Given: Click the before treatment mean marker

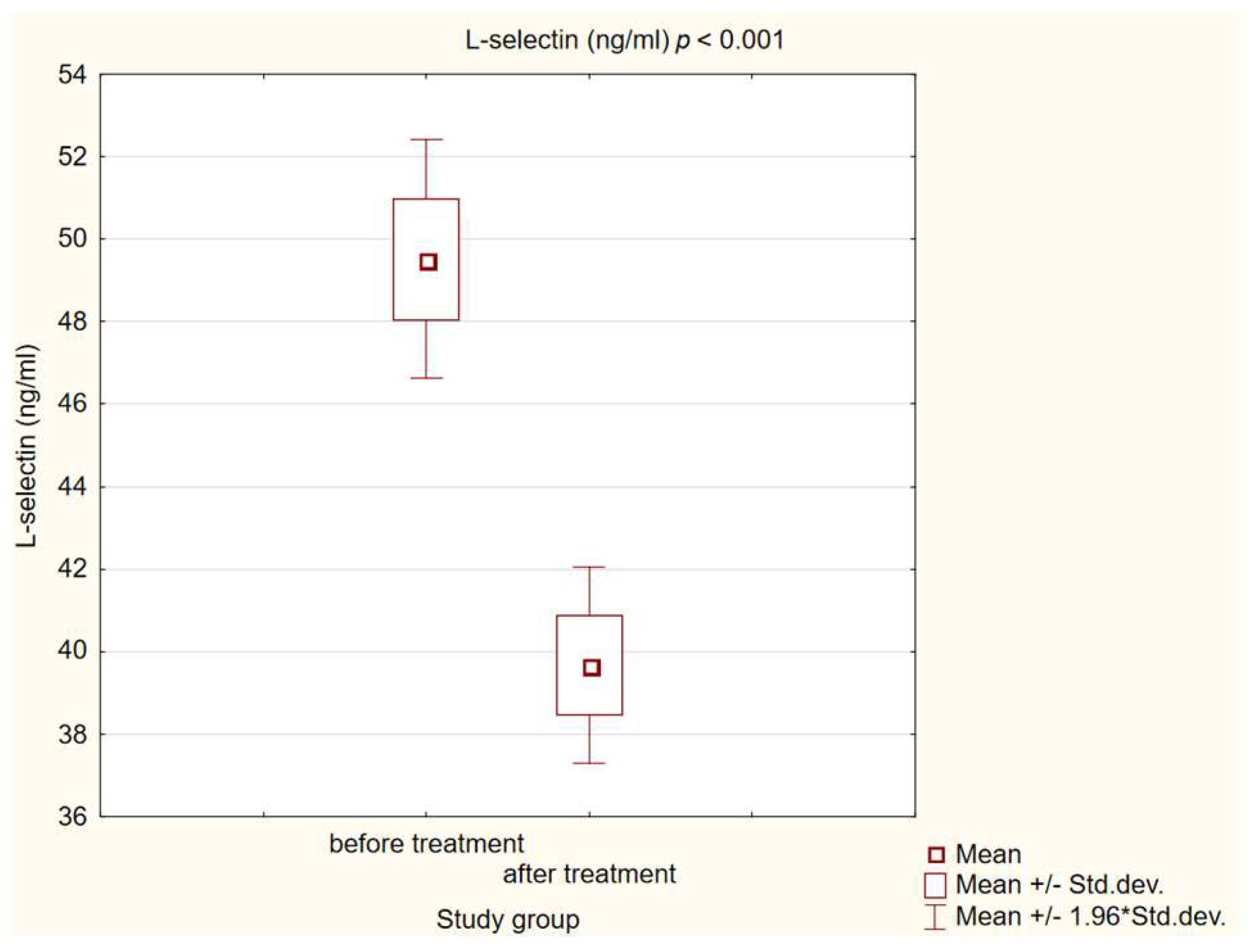Looking at the screenshot, I should (x=428, y=262).
